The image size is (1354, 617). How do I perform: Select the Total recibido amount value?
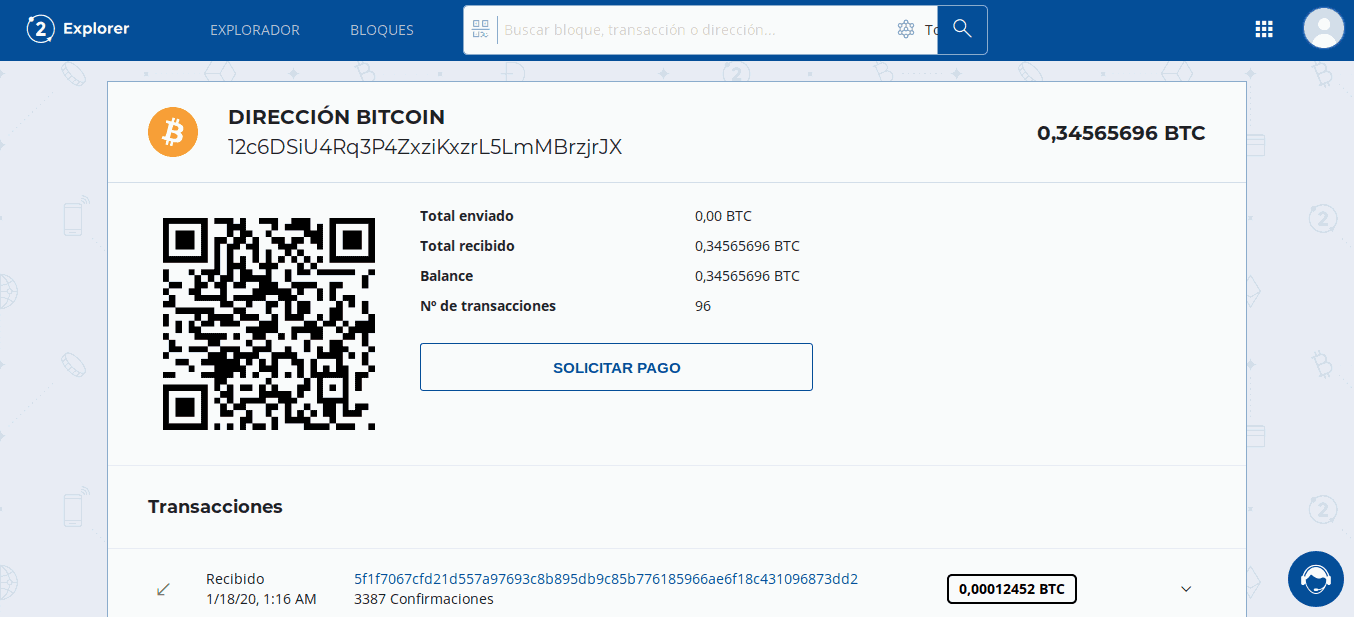(x=747, y=246)
